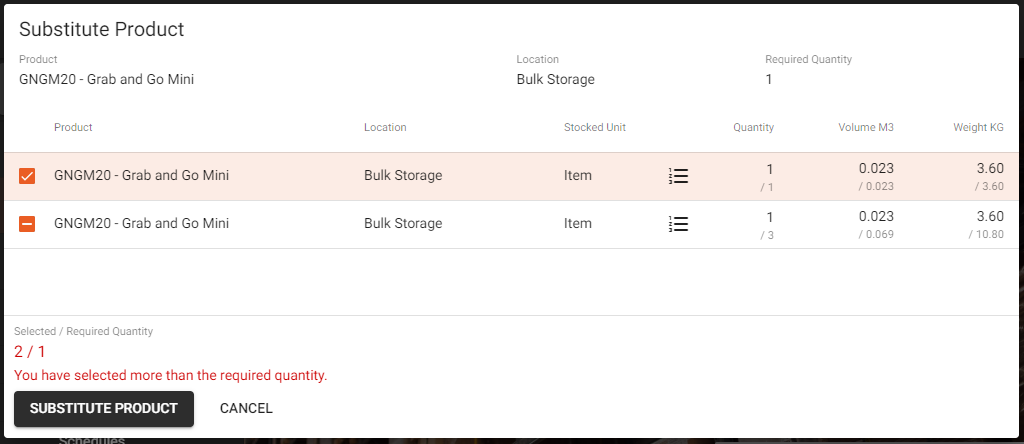Sort by the Volume M3 column header

866,127
